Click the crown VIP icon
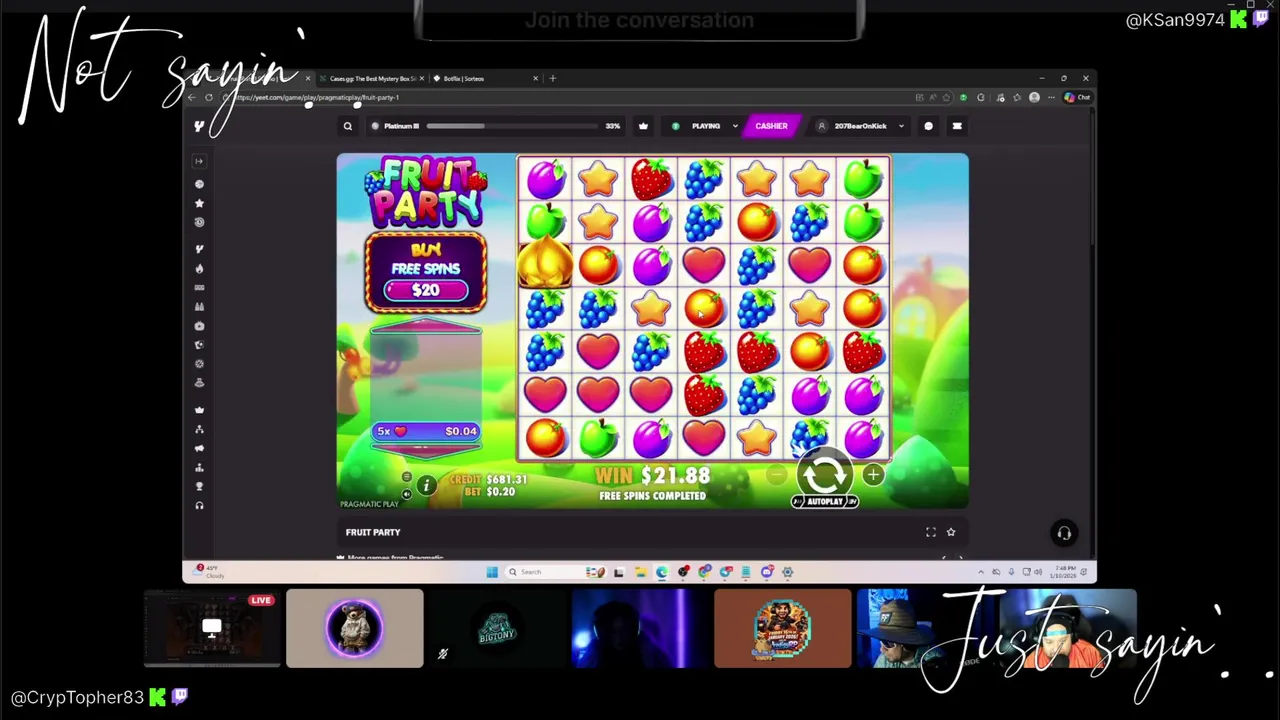1280x720 pixels. 643,126
